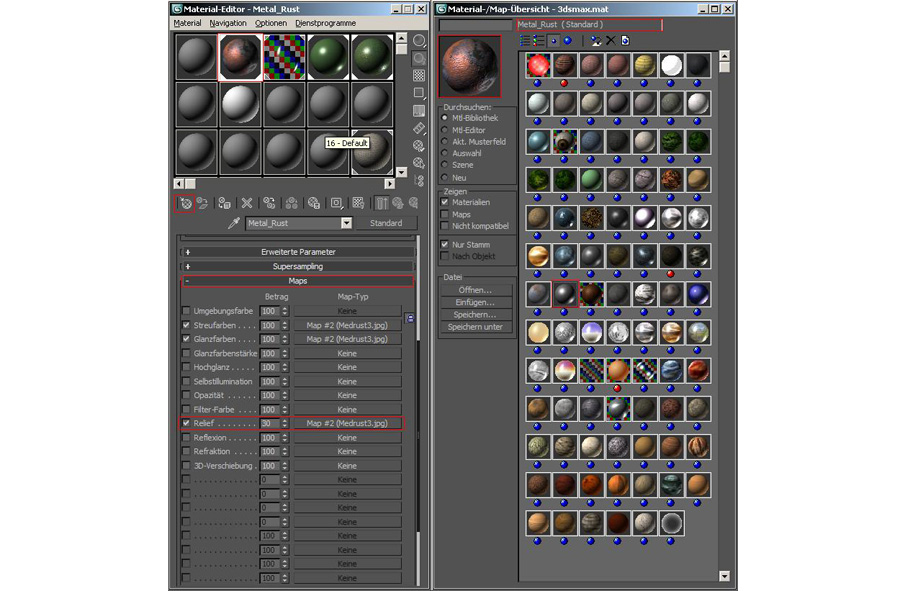906x591 pixels.
Task: Click the Reset Map/Material X icon
Action: click(x=246, y=203)
